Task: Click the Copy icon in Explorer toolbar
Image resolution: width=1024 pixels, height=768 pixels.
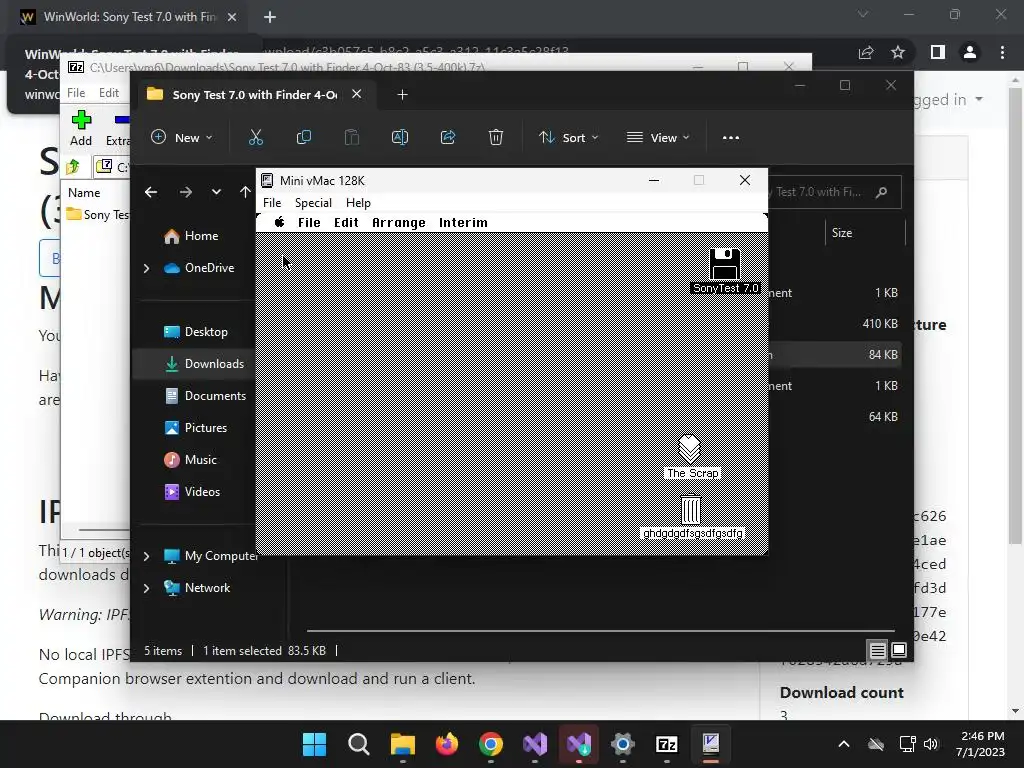Action: pyautogui.click(x=304, y=137)
